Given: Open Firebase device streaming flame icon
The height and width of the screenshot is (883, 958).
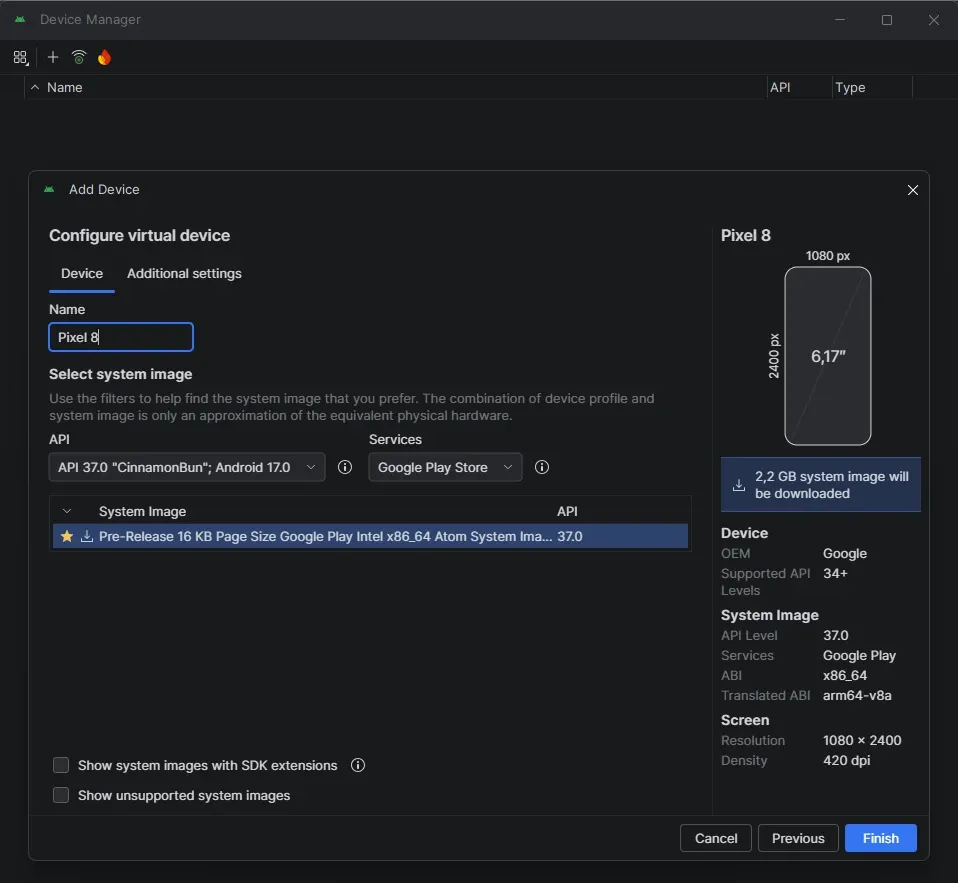Looking at the screenshot, I should click(x=104, y=57).
